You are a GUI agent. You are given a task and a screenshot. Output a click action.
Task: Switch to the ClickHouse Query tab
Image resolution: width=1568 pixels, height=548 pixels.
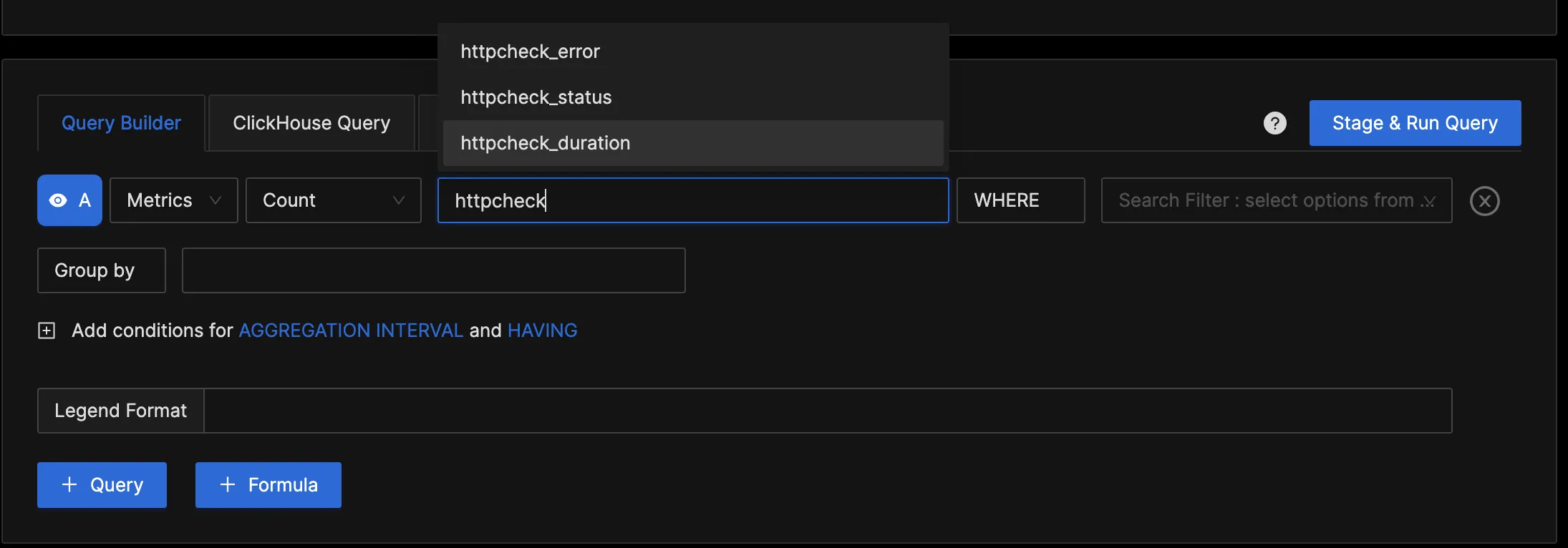point(311,123)
